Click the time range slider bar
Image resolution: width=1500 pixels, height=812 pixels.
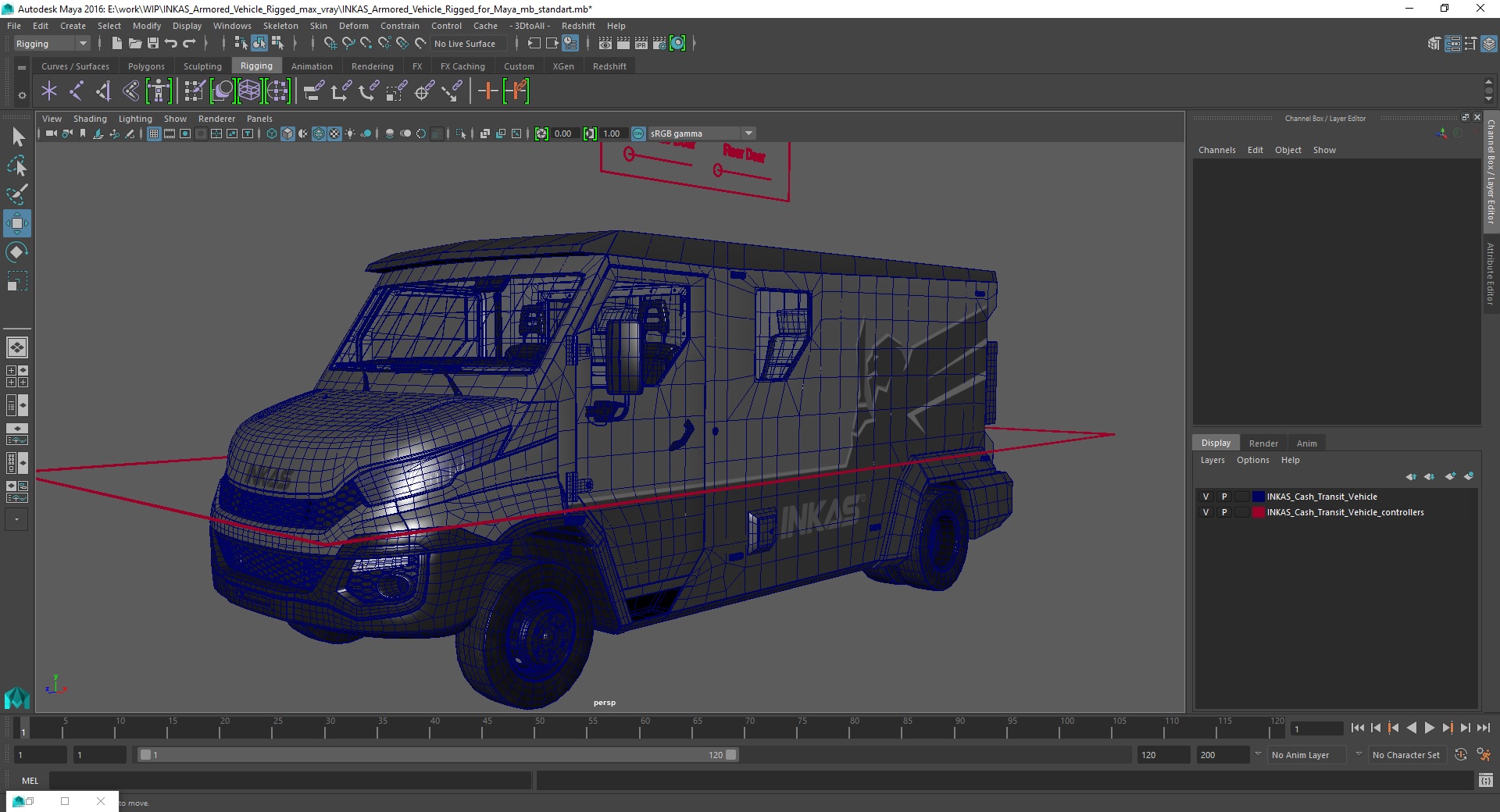click(x=437, y=755)
